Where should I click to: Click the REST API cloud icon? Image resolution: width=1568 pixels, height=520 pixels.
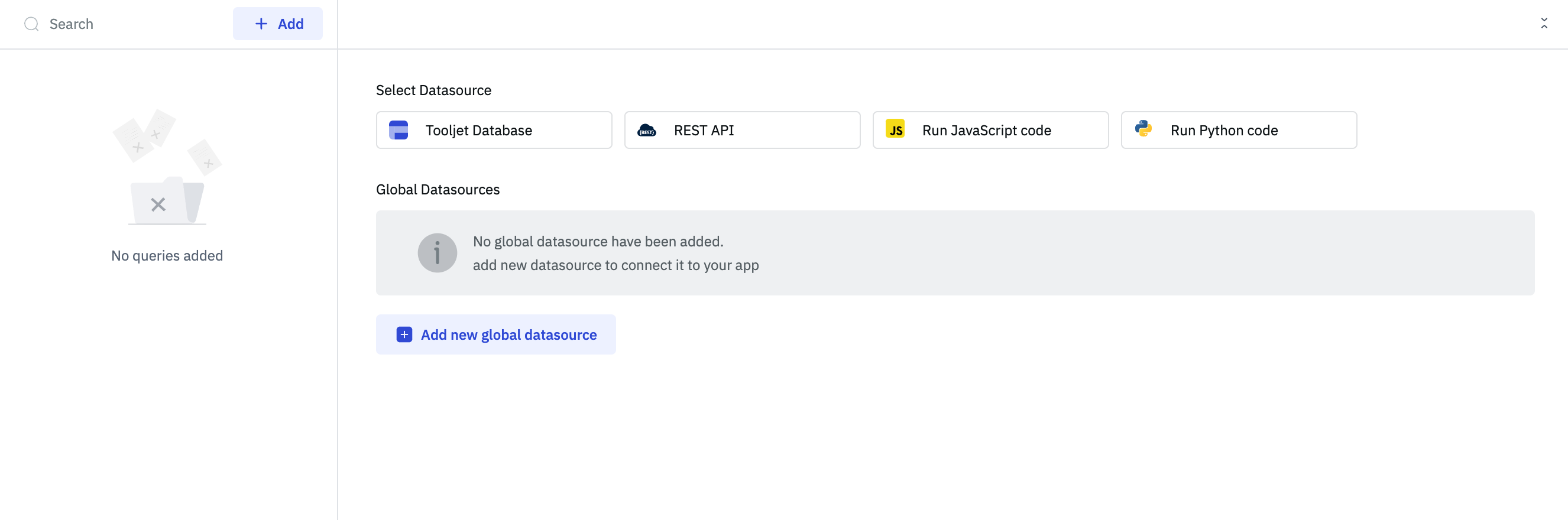click(x=646, y=130)
